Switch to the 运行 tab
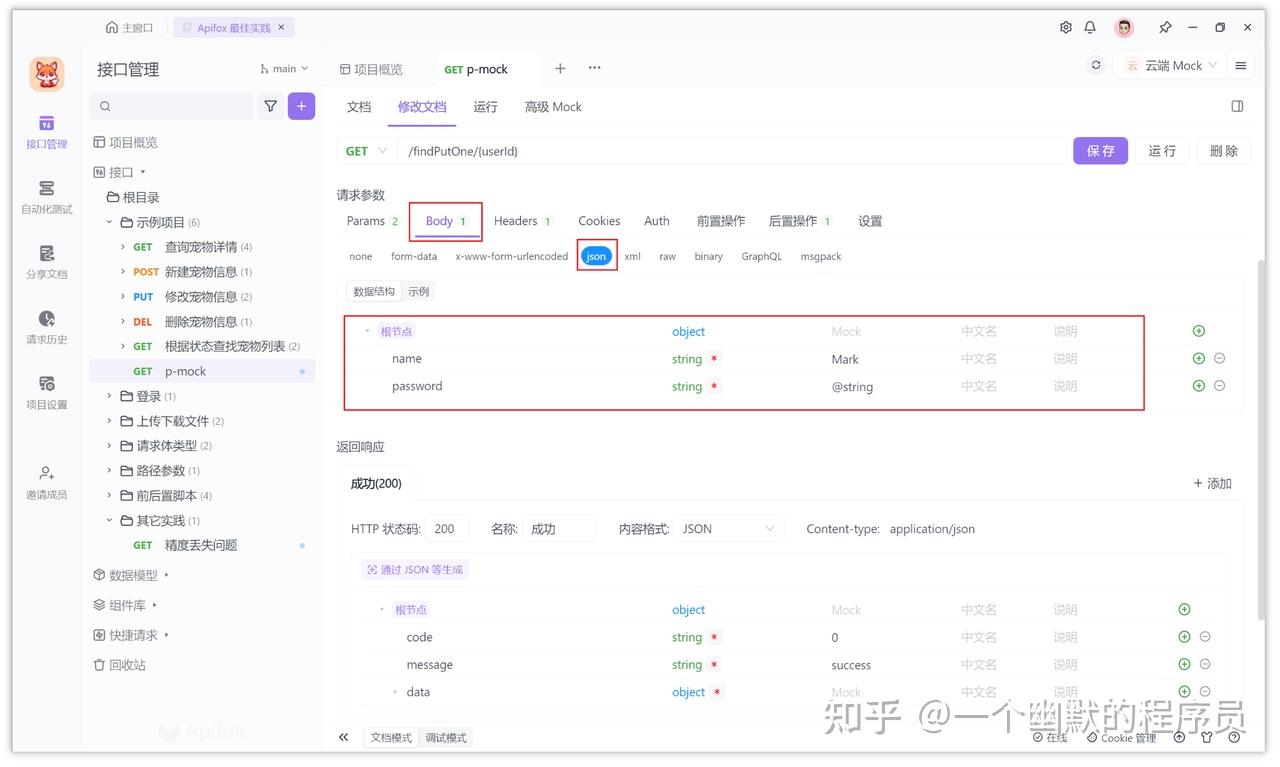The height and width of the screenshot is (767, 1280). click(485, 107)
